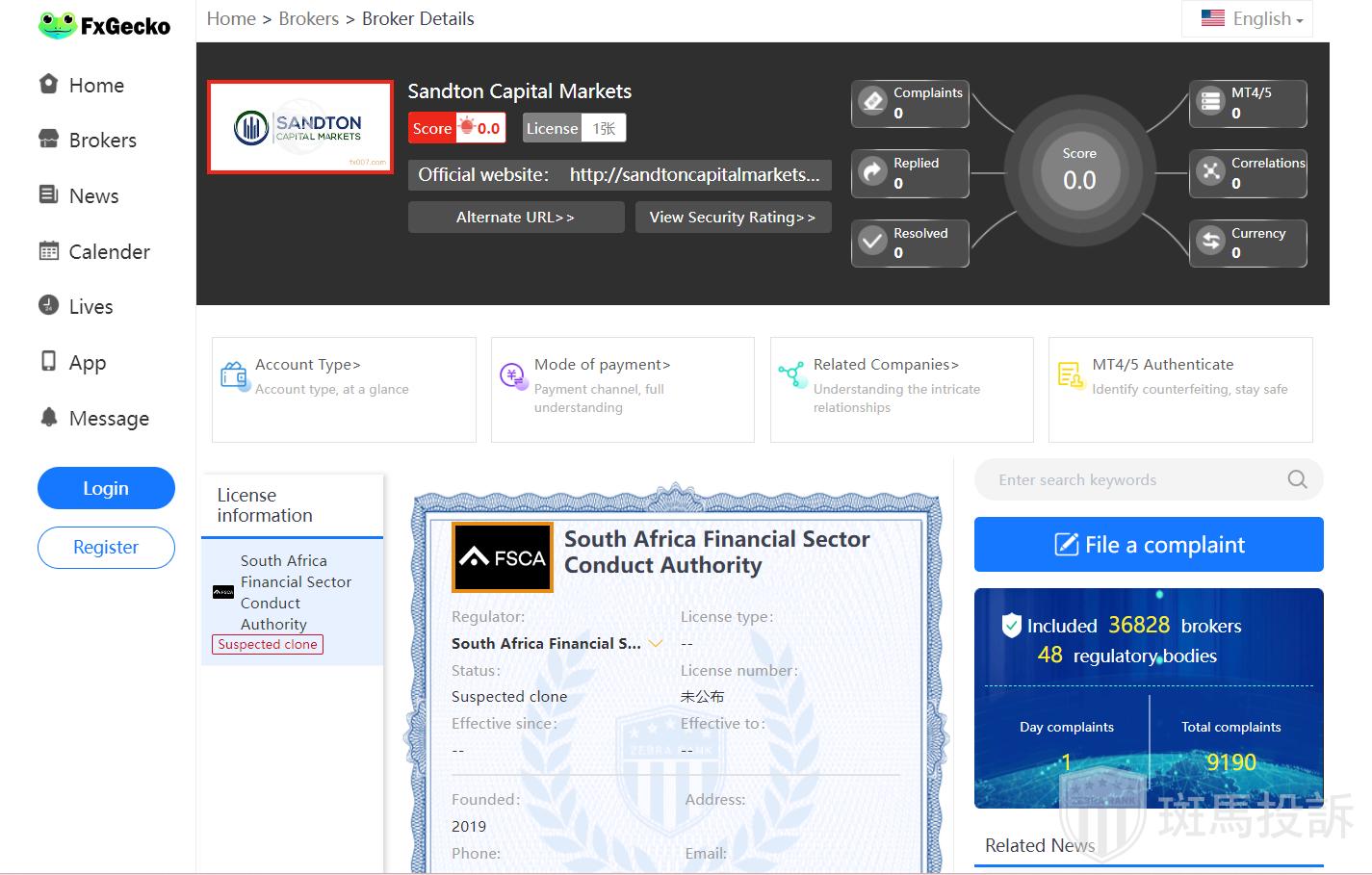1372x875 pixels.
Task: Click the Replied arrow icon
Action: pyautogui.click(x=872, y=171)
